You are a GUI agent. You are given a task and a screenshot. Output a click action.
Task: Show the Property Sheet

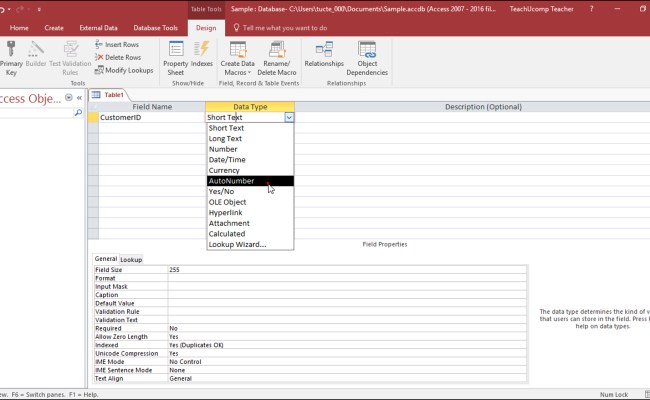[x=176, y=58]
